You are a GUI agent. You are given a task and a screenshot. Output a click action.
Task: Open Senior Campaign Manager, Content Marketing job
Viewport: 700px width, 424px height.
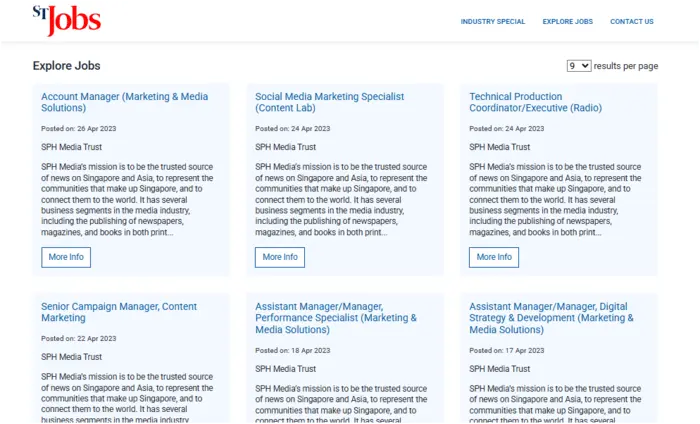click(119, 312)
